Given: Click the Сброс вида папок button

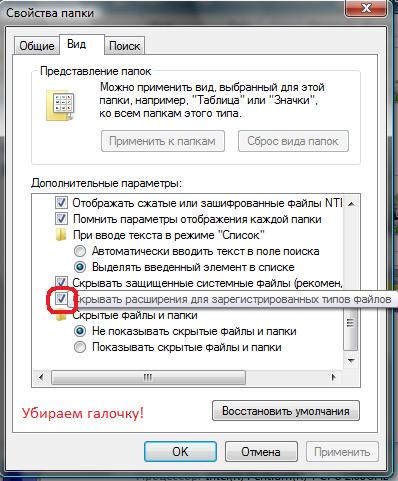Looking at the screenshot, I should click(293, 141).
